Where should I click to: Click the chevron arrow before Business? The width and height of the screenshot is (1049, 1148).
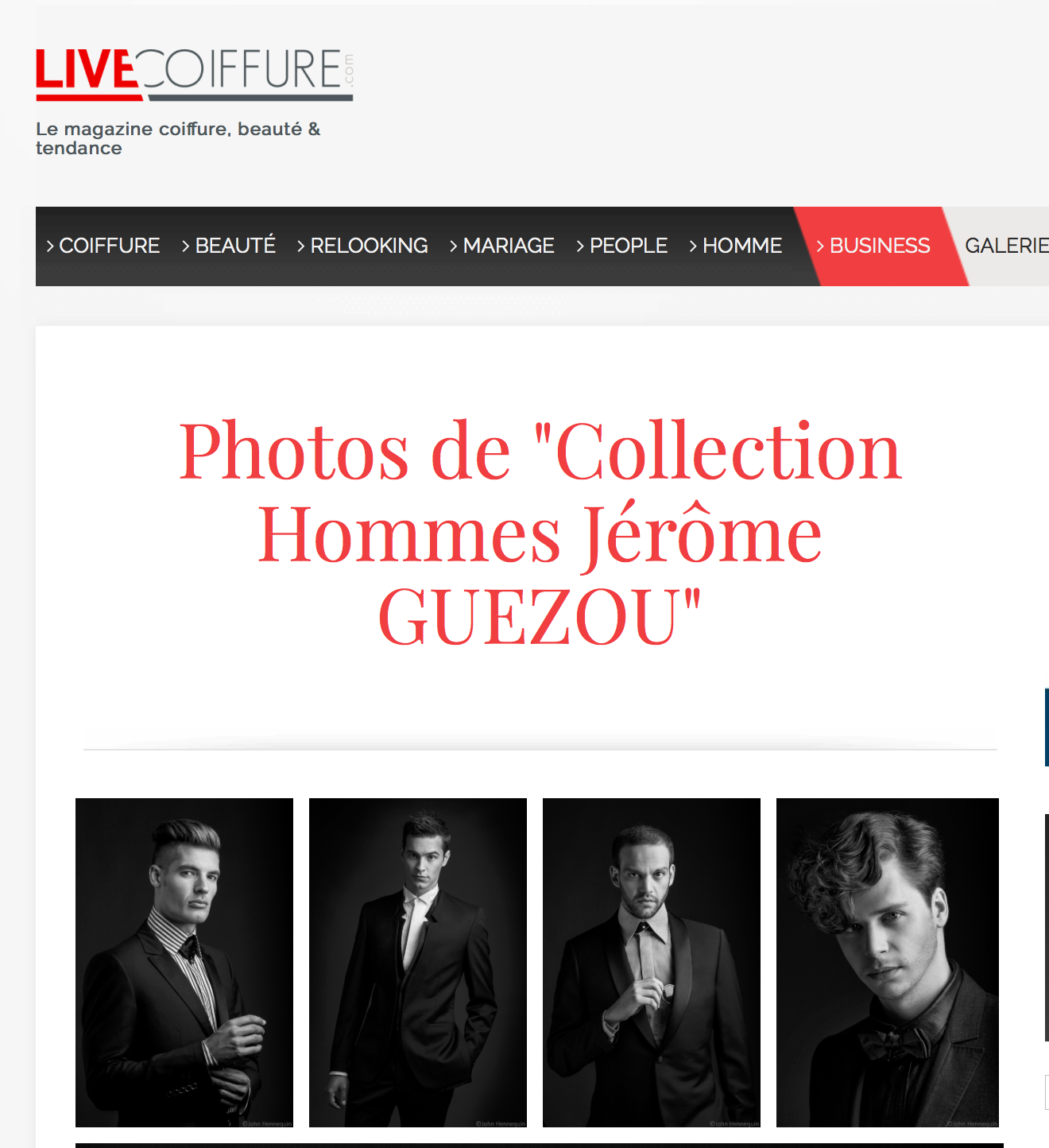(820, 246)
